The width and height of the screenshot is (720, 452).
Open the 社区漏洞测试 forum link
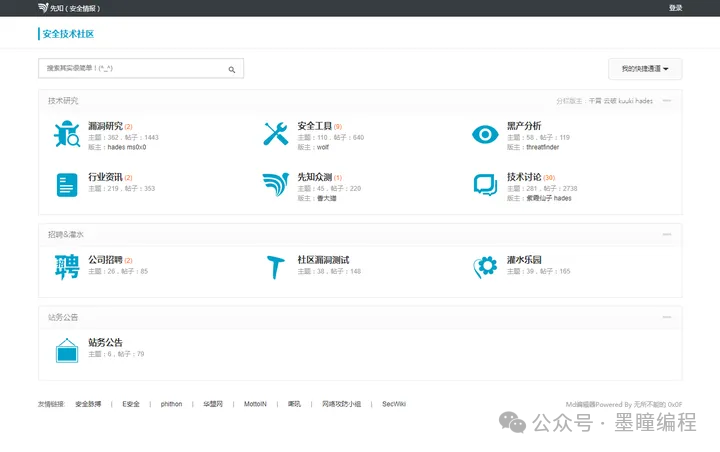click(x=323, y=260)
